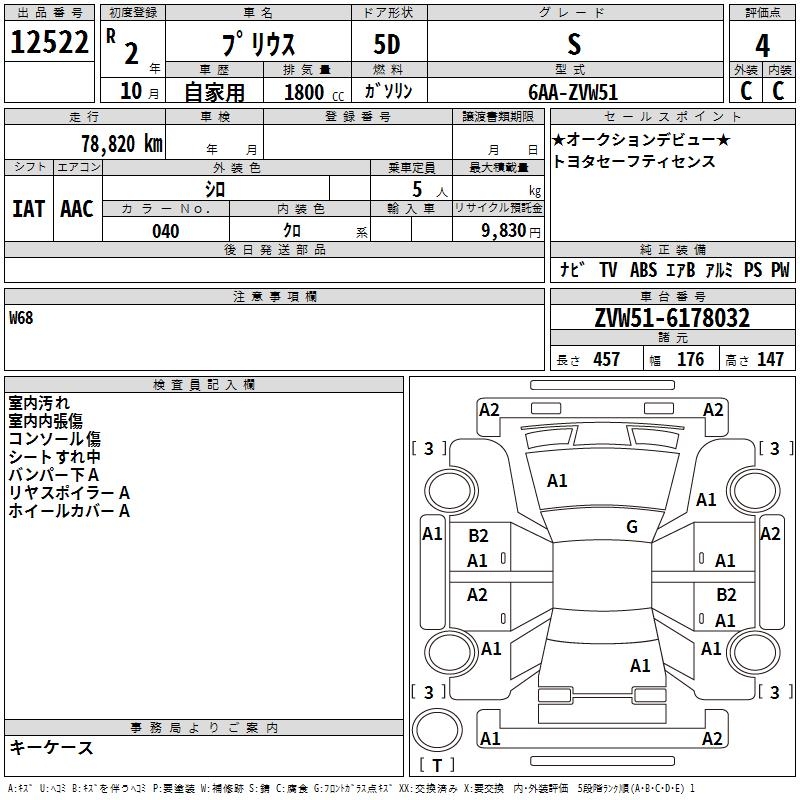Click the 純正装備 header label
This screenshot has width=800, height=800.
(x=672, y=249)
